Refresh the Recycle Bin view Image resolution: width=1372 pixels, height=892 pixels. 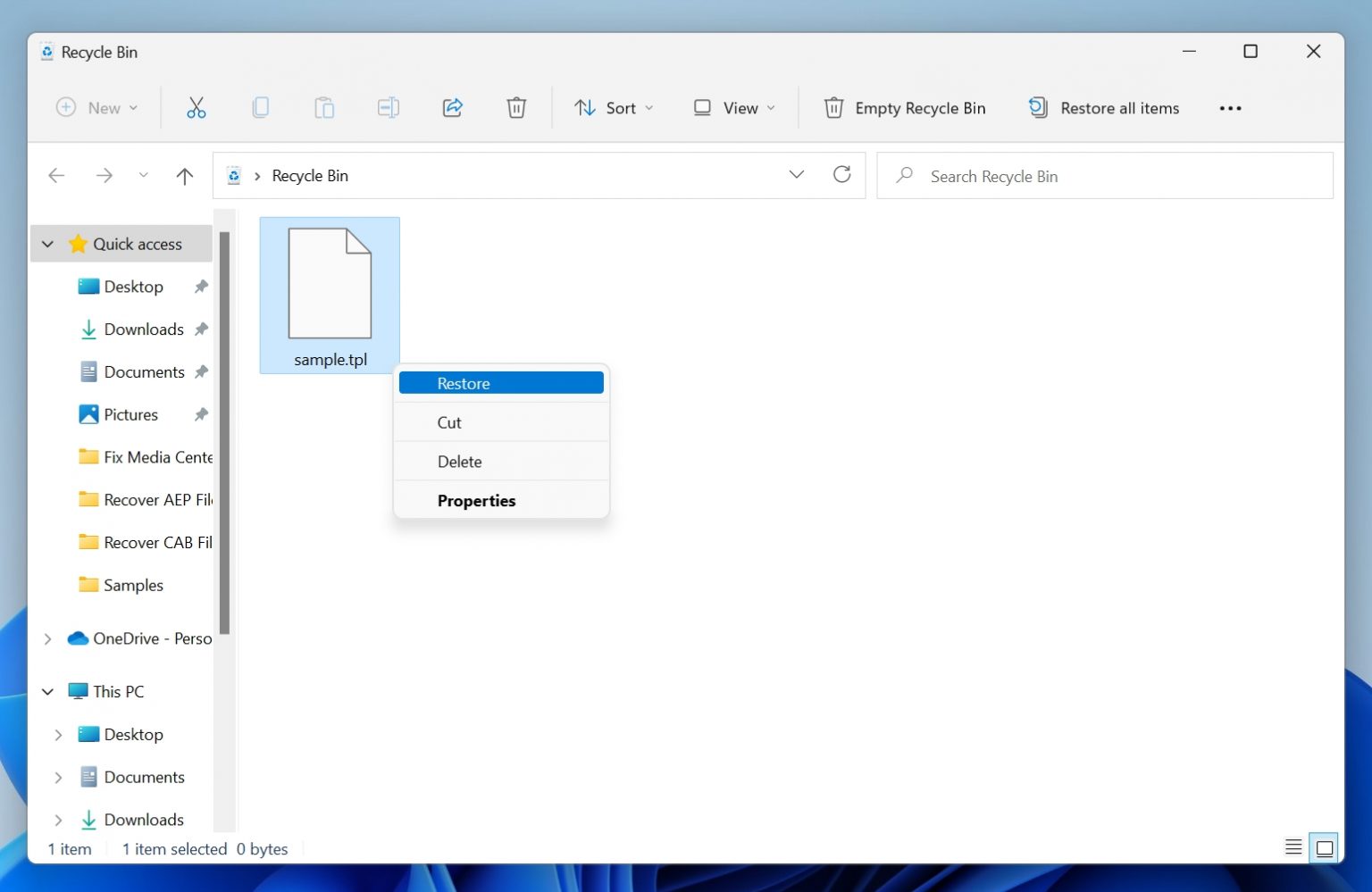[x=842, y=174]
